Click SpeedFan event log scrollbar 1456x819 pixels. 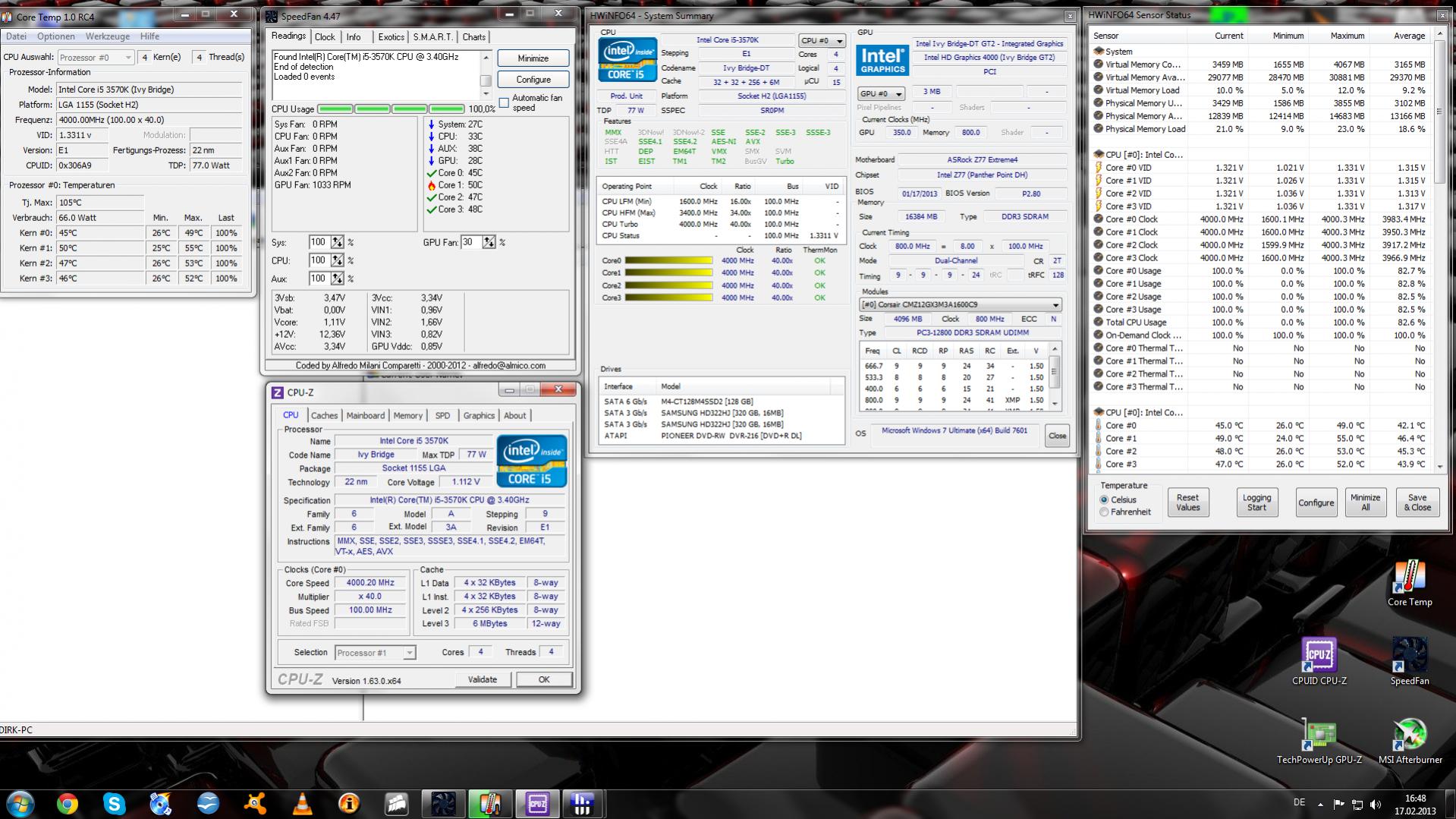486,75
